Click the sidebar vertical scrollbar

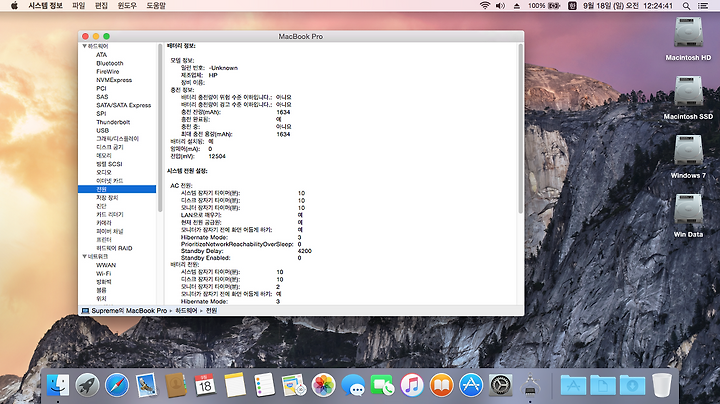coord(160,128)
